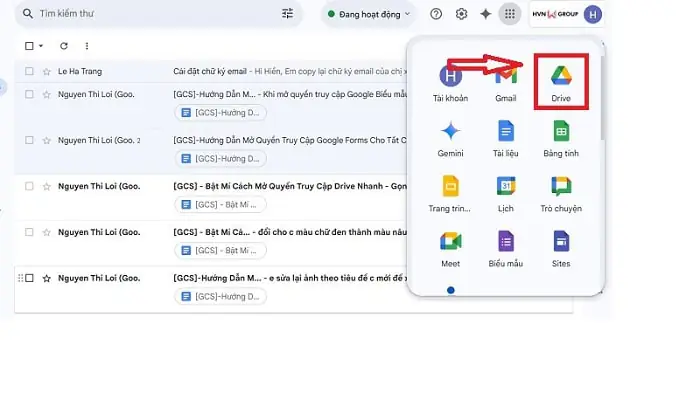Star the 'Hướng Dẫn Mở Quyền Truy Cập Google Forms' email

46,140
